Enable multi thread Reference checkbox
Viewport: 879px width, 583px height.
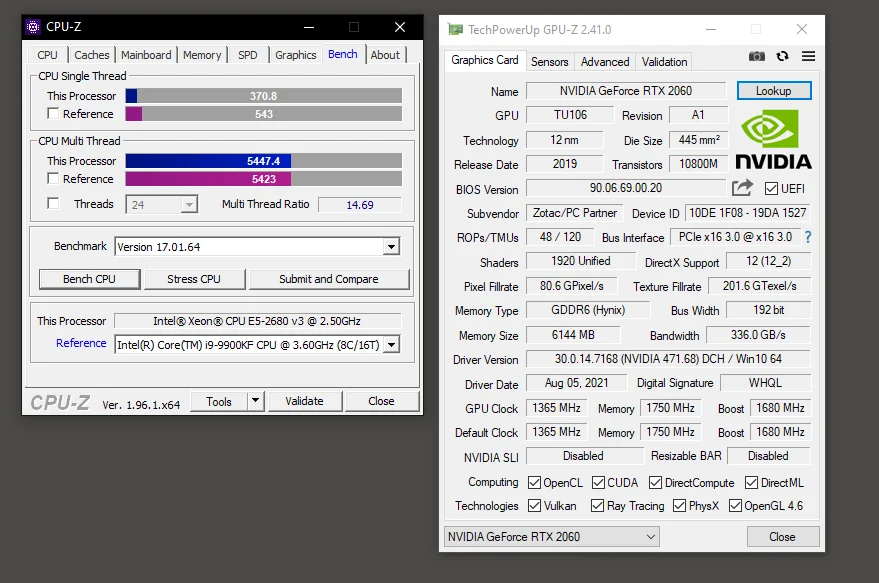[x=53, y=178]
